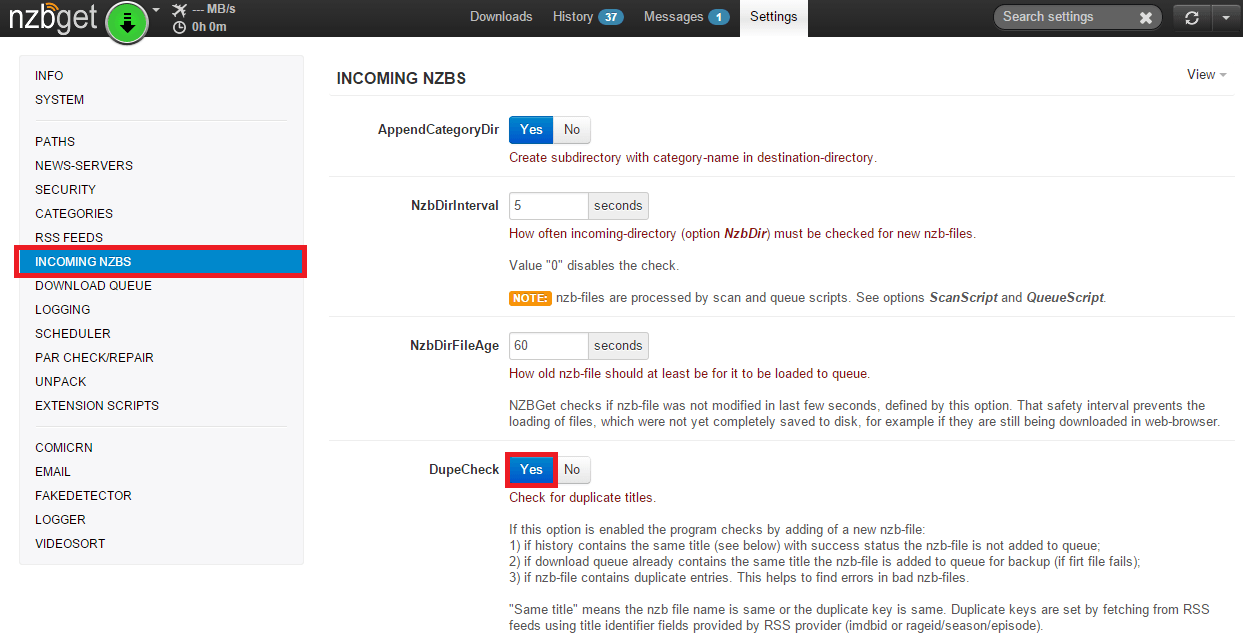Click the nzbget logo
Image resolution: width=1243 pixels, height=637 pixels.
[52, 18]
